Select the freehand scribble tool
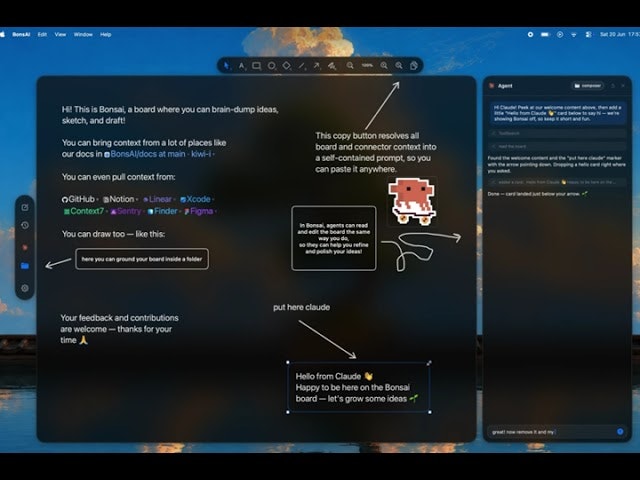 tap(332, 65)
